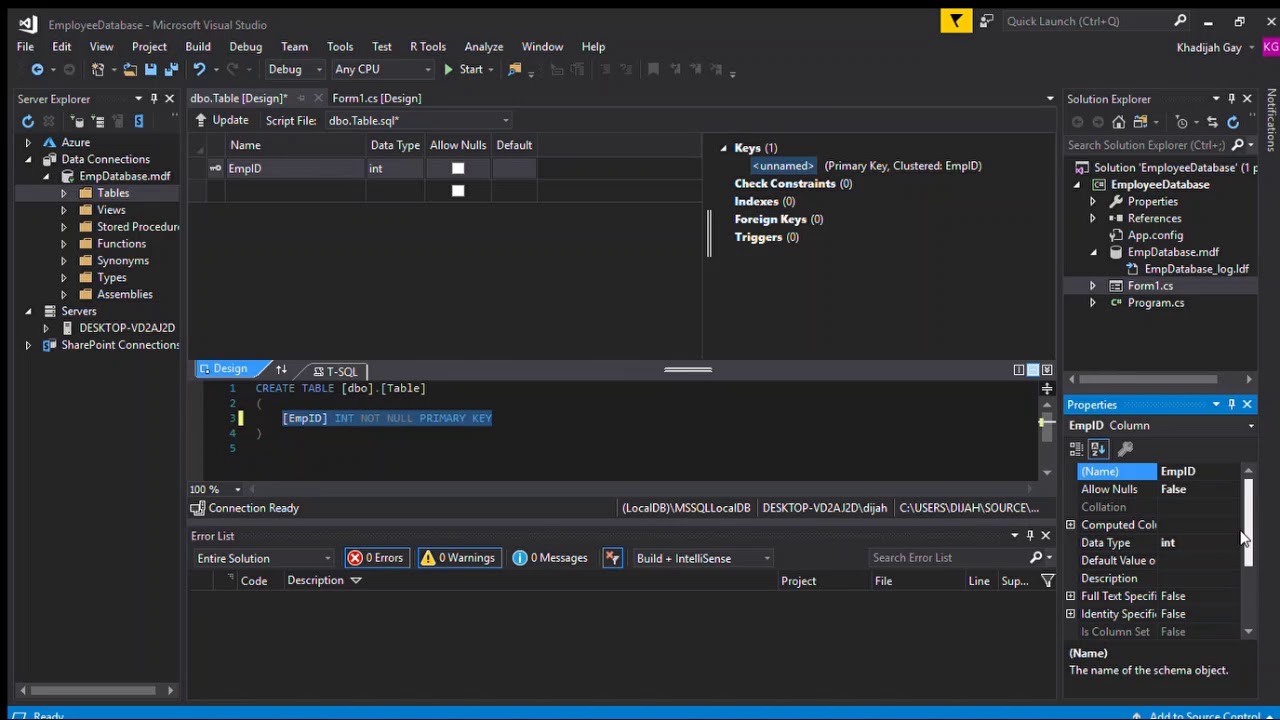Sort Error List by Description column
This screenshot has height=720, width=1280.
pos(316,581)
